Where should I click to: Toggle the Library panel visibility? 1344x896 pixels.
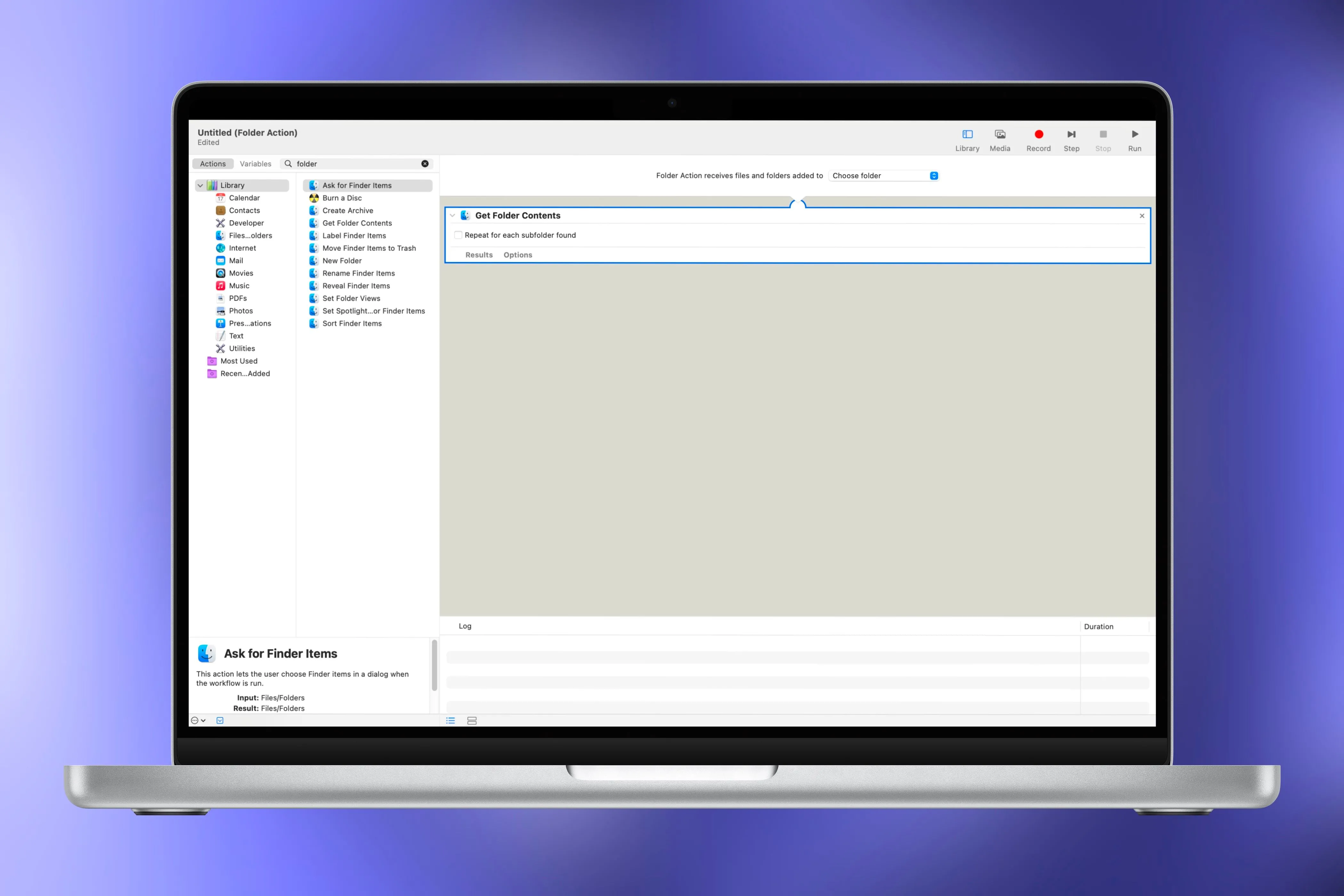[x=967, y=139]
